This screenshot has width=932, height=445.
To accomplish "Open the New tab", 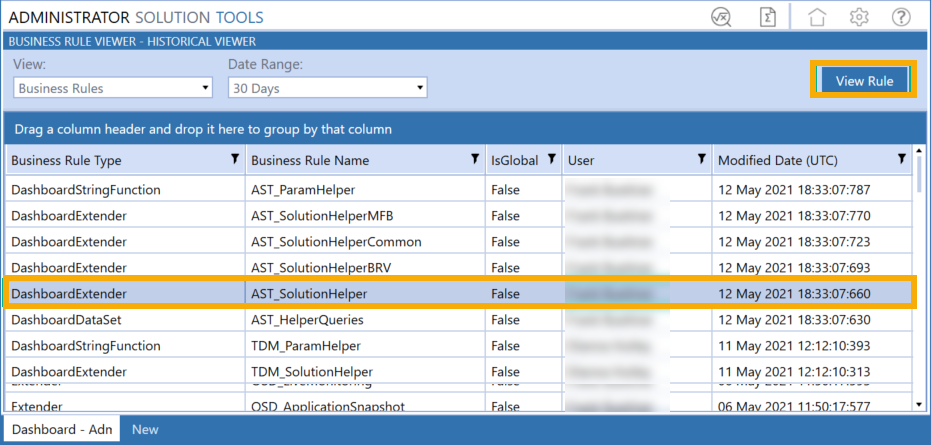I will coord(145,429).
